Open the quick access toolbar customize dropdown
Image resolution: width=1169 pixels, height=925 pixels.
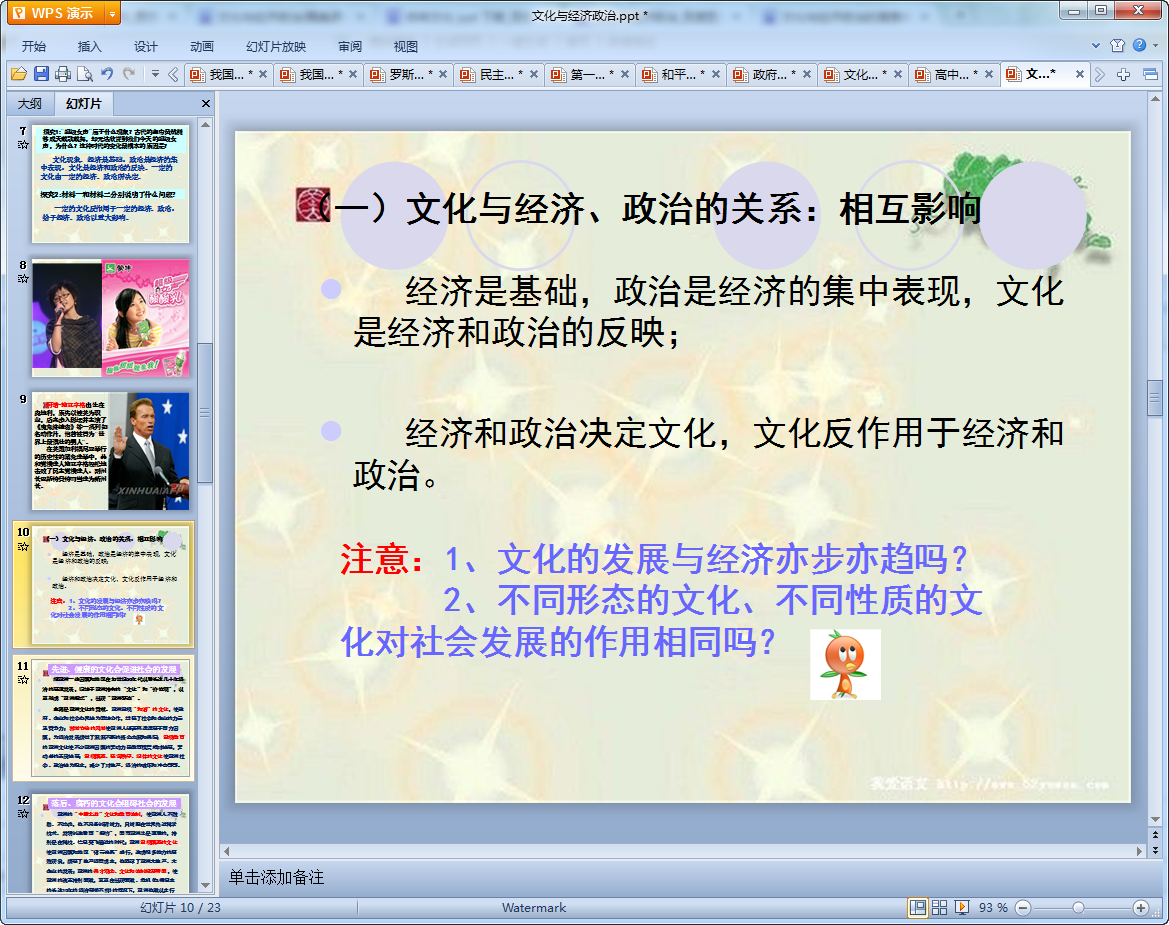[x=155, y=74]
